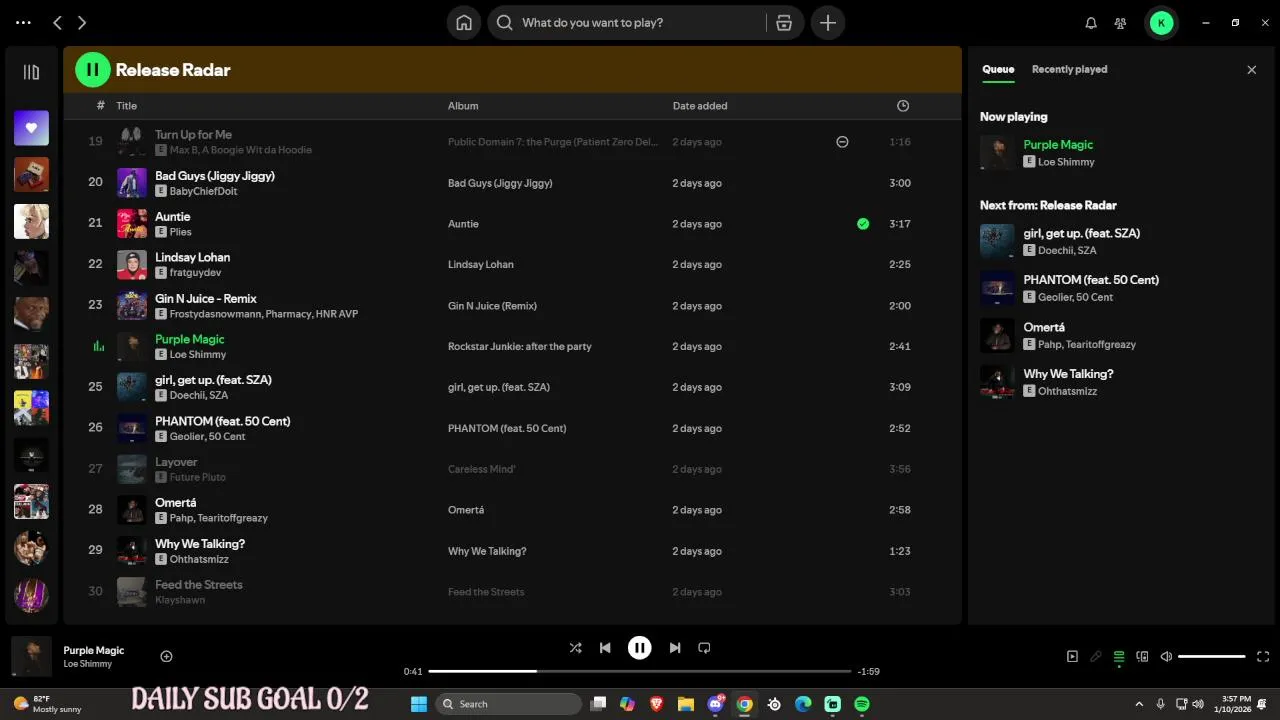Sort by the Album column header
1280x720 pixels.
[x=463, y=106]
